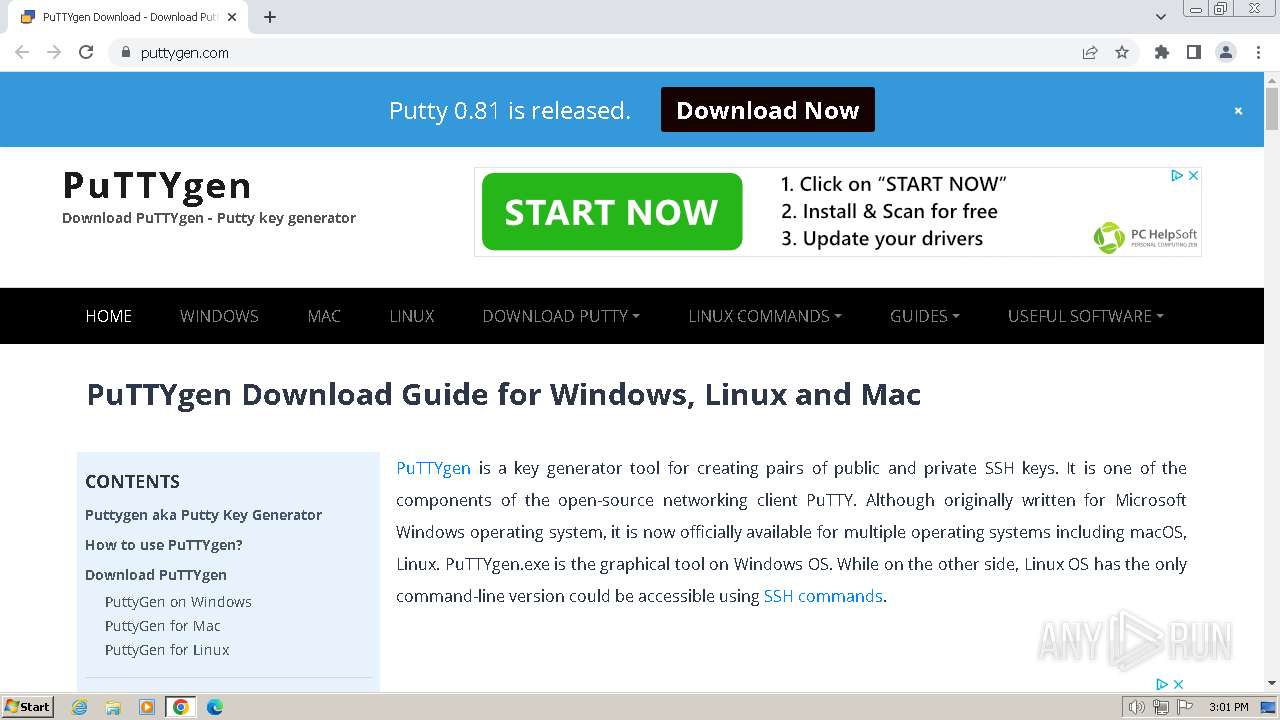The image size is (1280, 720).
Task: Click the PuTTYgen site title
Action: (157, 186)
